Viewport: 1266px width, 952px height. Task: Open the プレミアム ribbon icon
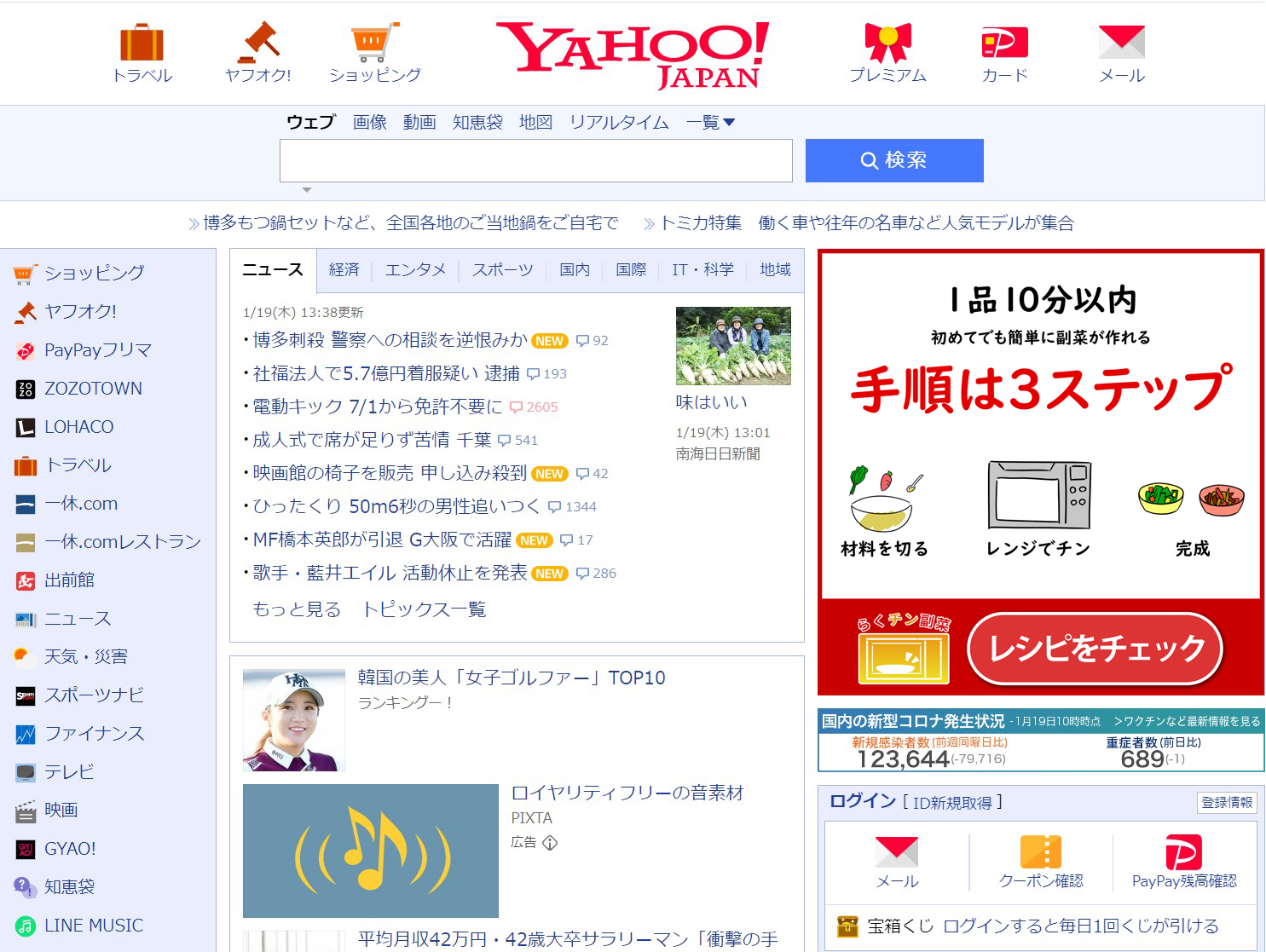click(x=887, y=42)
